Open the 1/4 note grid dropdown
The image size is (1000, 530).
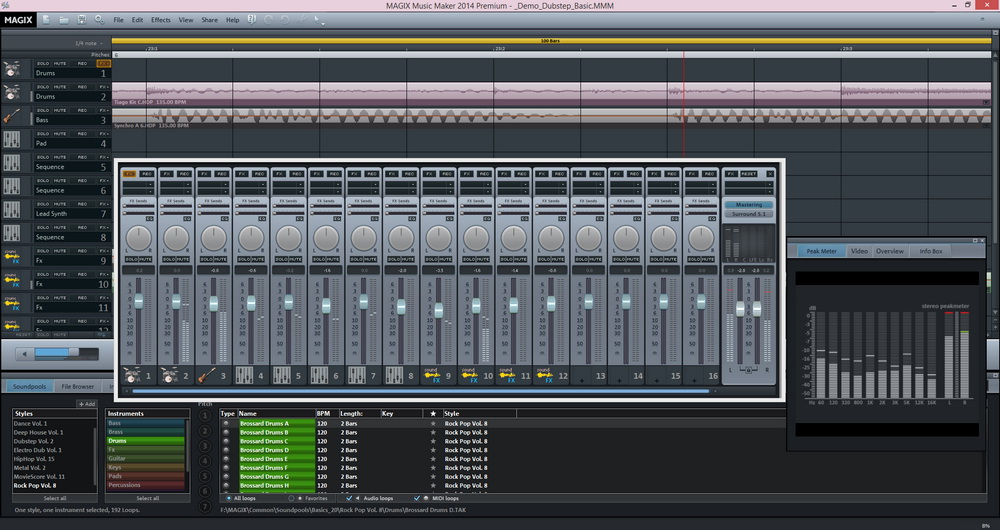90,43
